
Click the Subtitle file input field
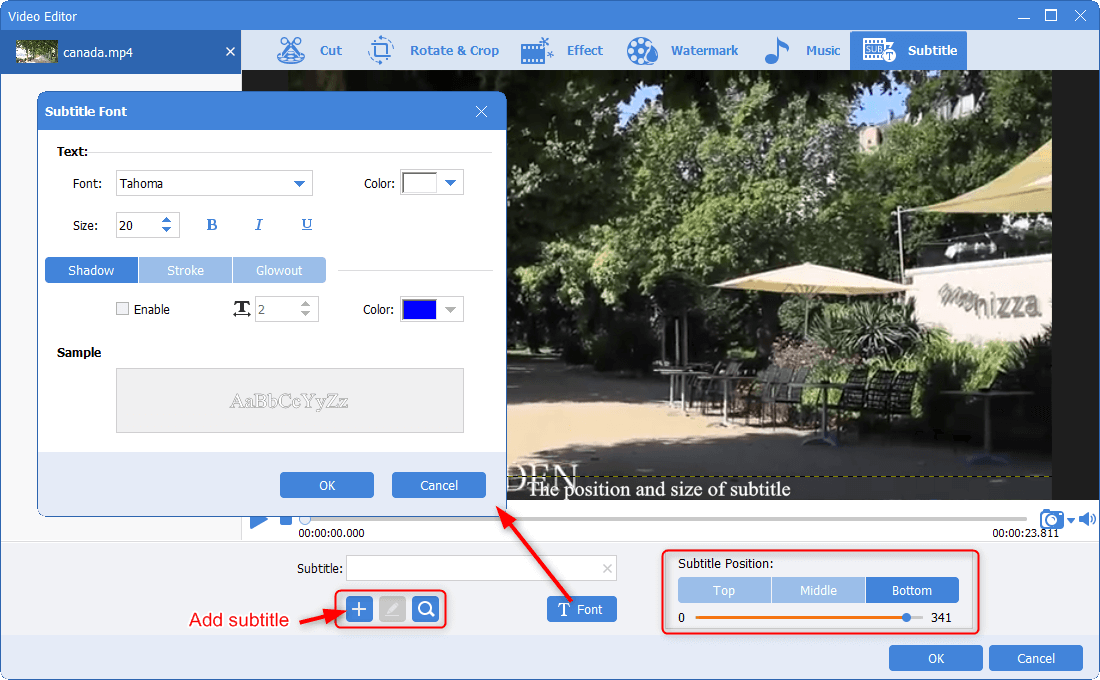(x=481, y=568)
